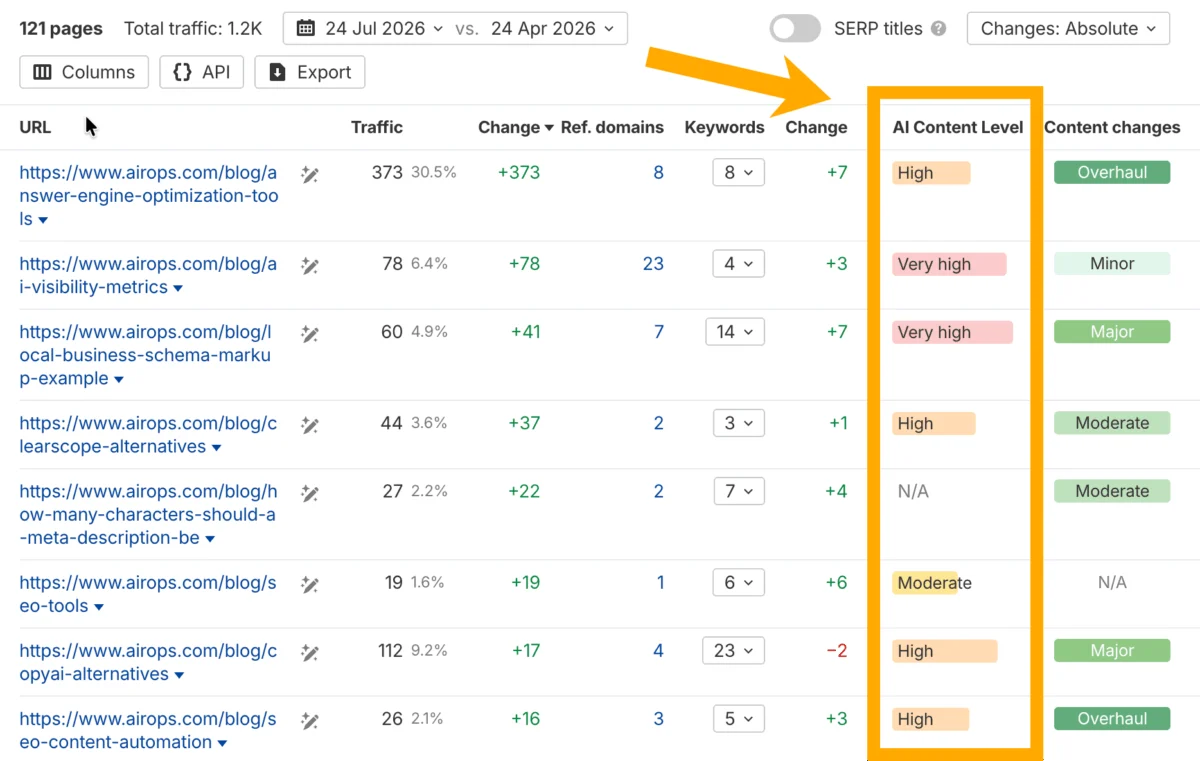Click referring domains value 23
Screen dimensions: 1200x761
653,264
